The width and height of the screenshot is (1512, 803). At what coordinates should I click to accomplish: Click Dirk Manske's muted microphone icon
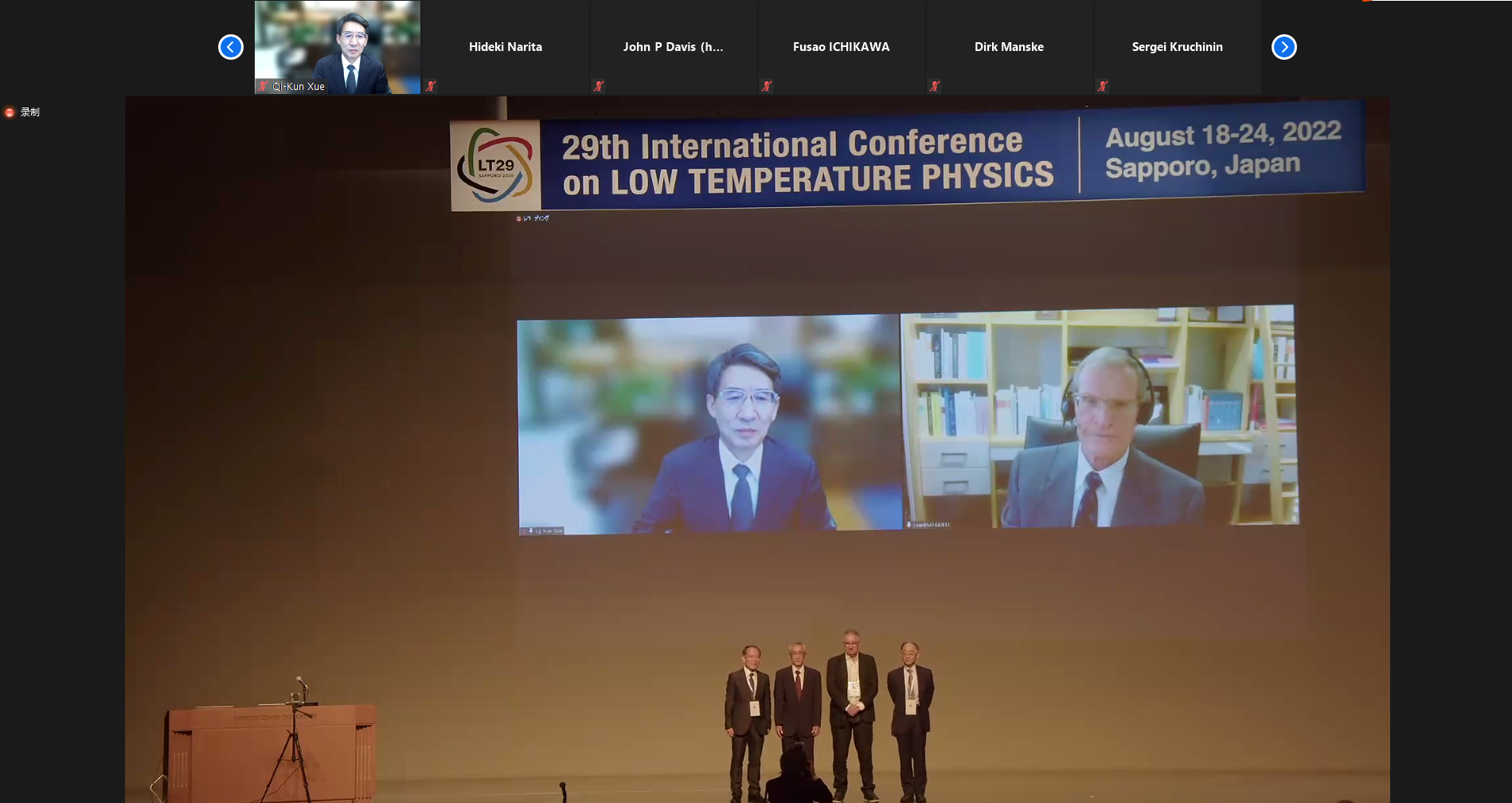click(x=935, y=86)
